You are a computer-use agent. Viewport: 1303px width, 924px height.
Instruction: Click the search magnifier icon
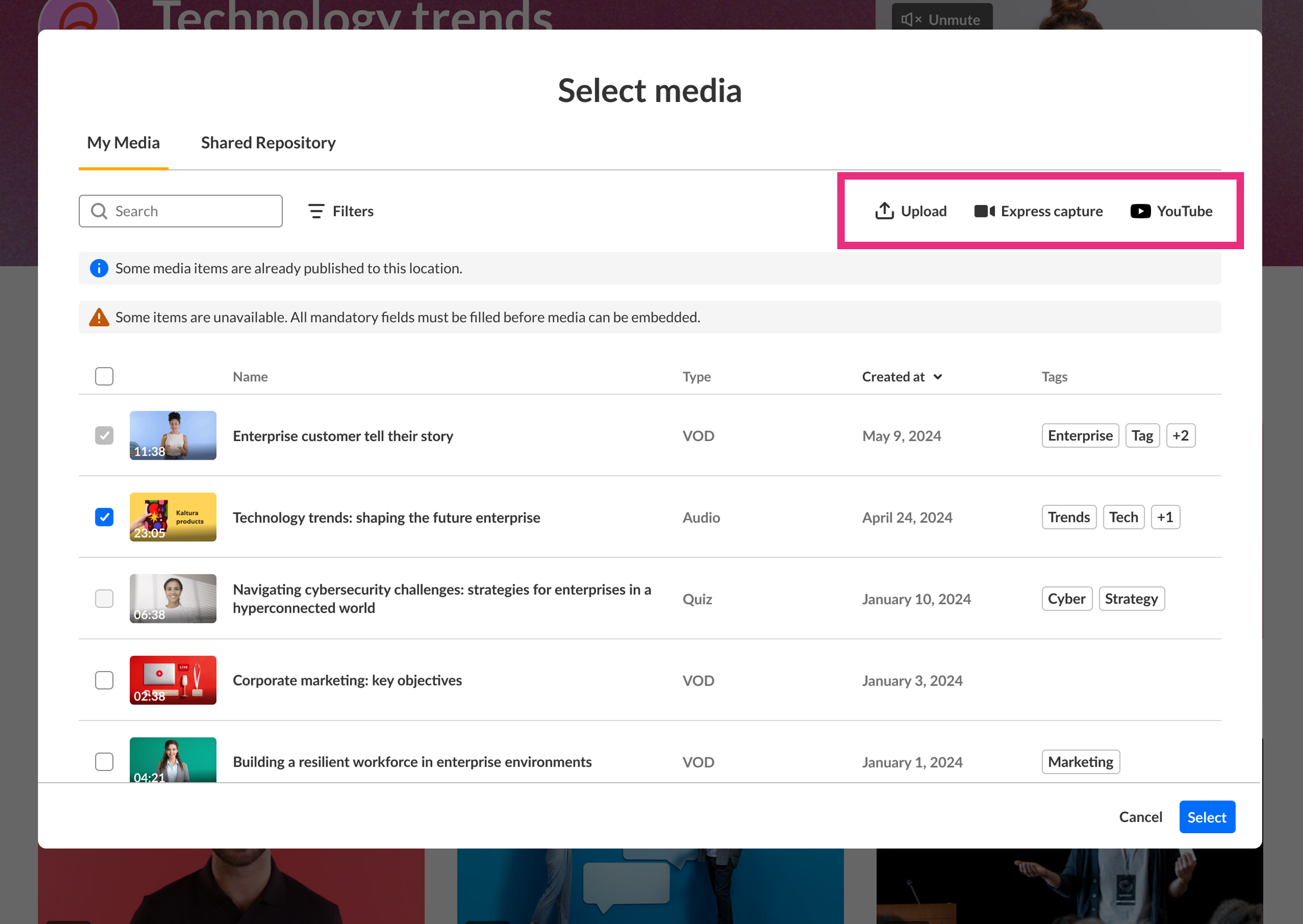pyautogui.click(x=99, y=211)
